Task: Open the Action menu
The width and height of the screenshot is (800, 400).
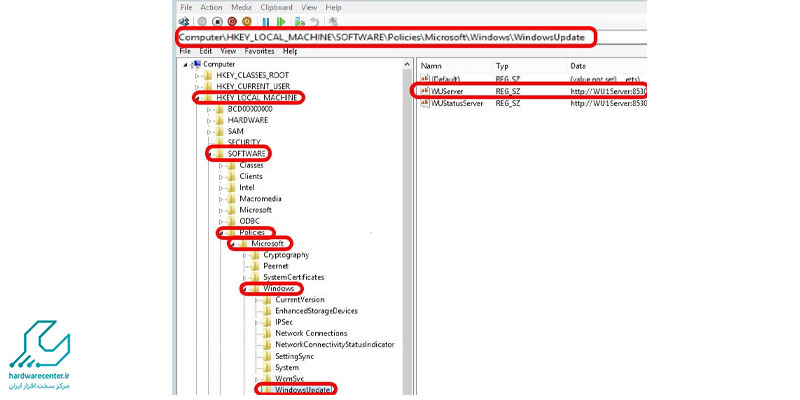Action: [x=211, y=7]
